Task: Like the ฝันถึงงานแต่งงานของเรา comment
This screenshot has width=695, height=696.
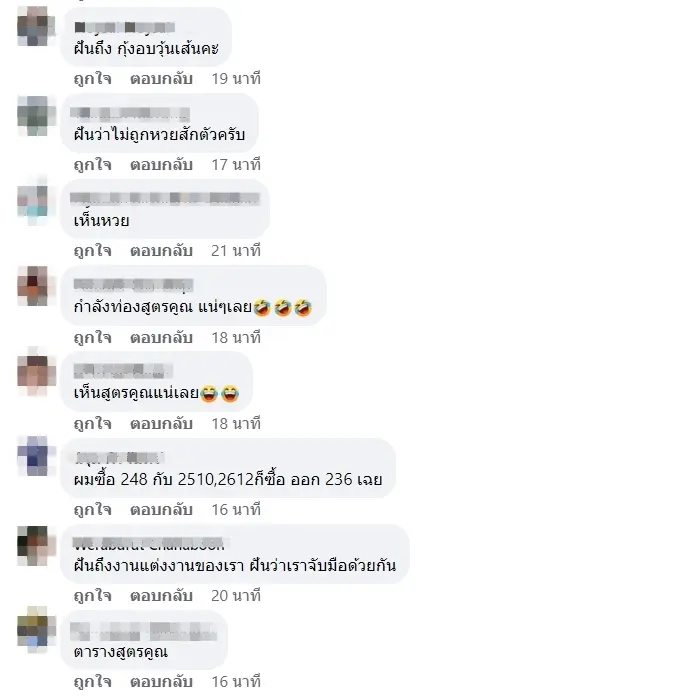Action: click(92, 596)
